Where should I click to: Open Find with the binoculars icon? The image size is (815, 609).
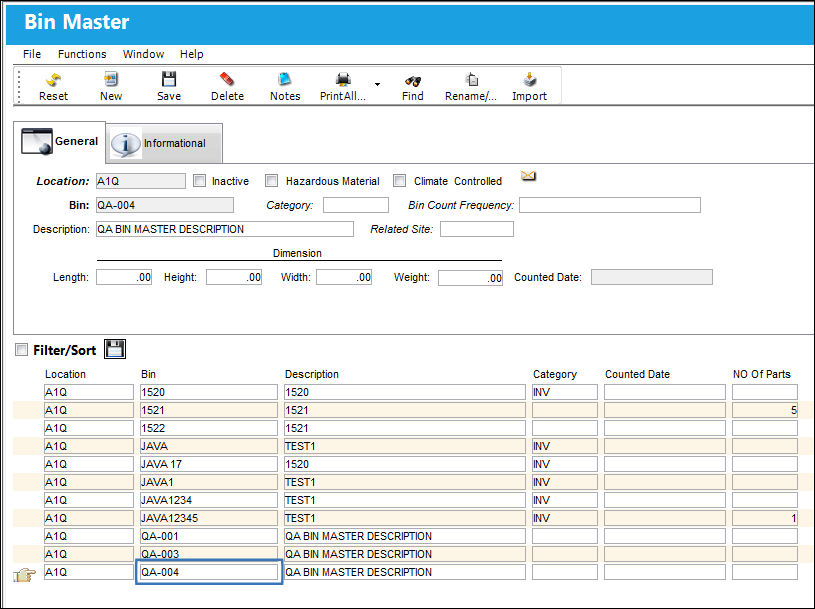point(413,81)
